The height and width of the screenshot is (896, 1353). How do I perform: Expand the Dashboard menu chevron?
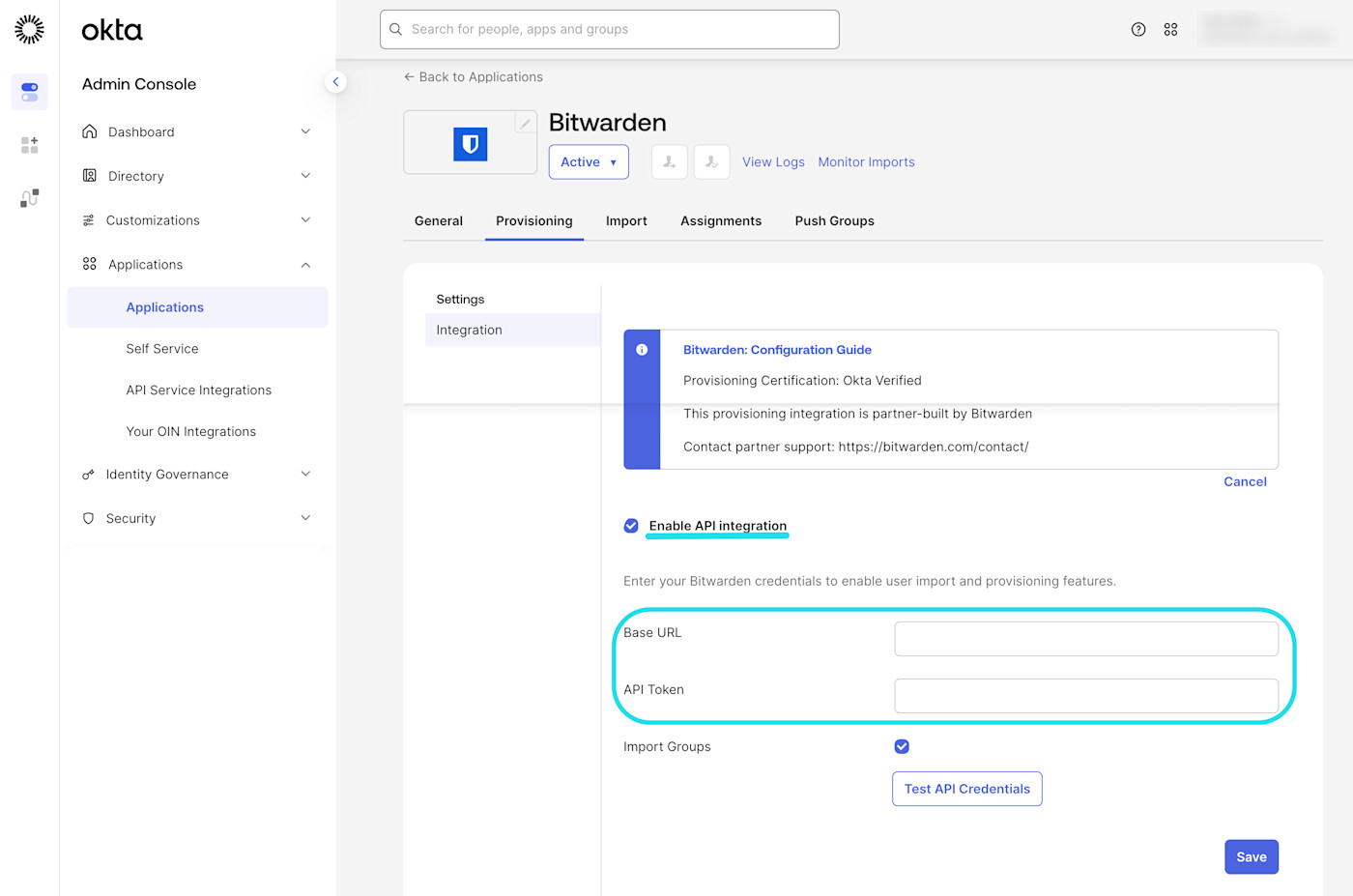pyautogui.click(x=305, y=131)
